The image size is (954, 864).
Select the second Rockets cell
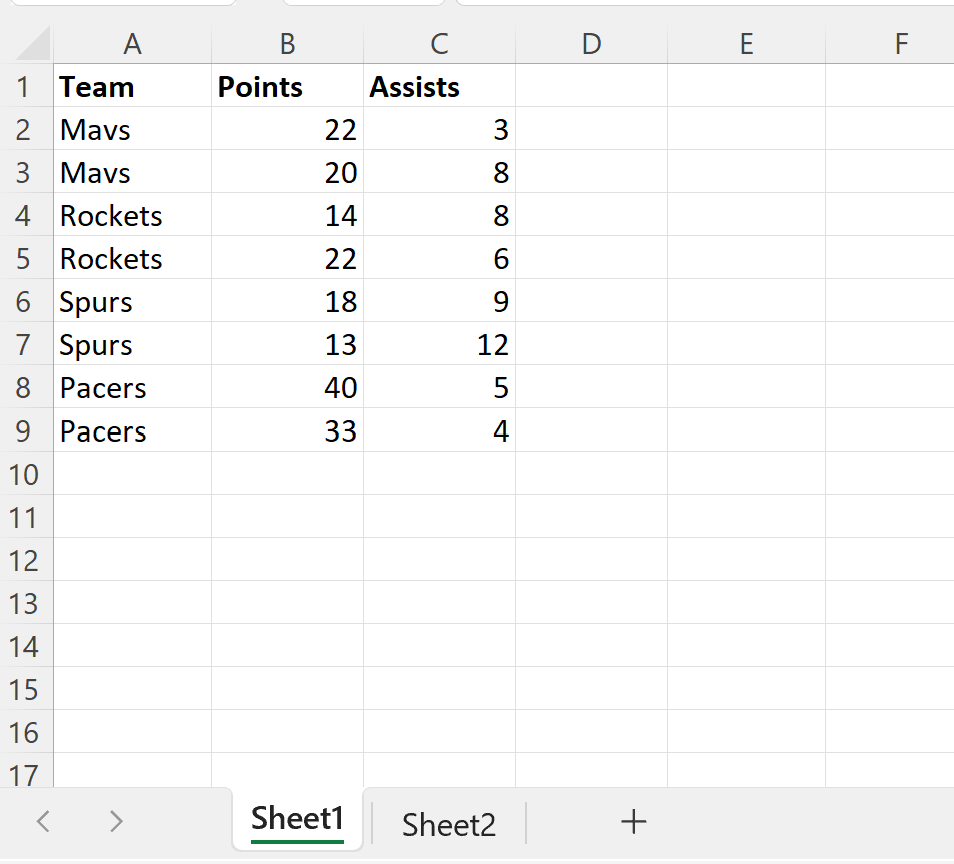click(132, 258)
